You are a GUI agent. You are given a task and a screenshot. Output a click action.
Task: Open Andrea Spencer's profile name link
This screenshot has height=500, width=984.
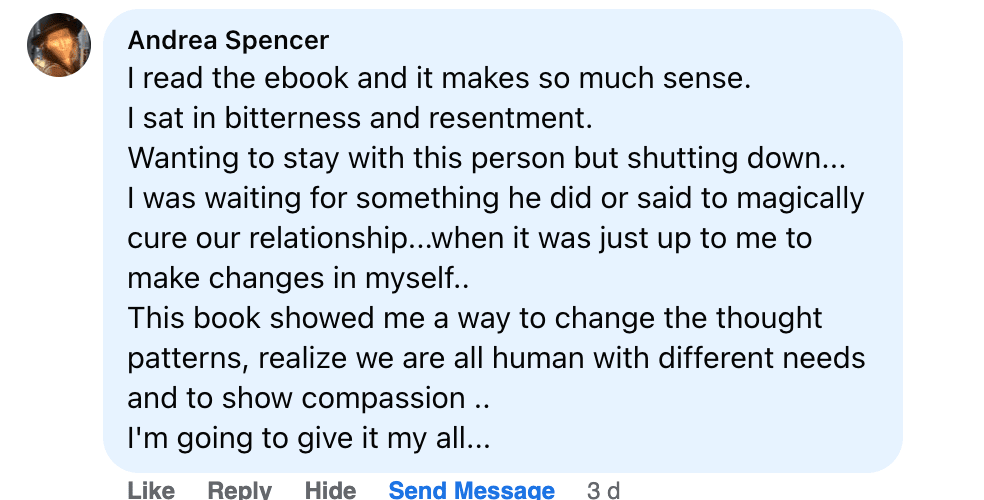pyautogui.click(x=228, y=41)
